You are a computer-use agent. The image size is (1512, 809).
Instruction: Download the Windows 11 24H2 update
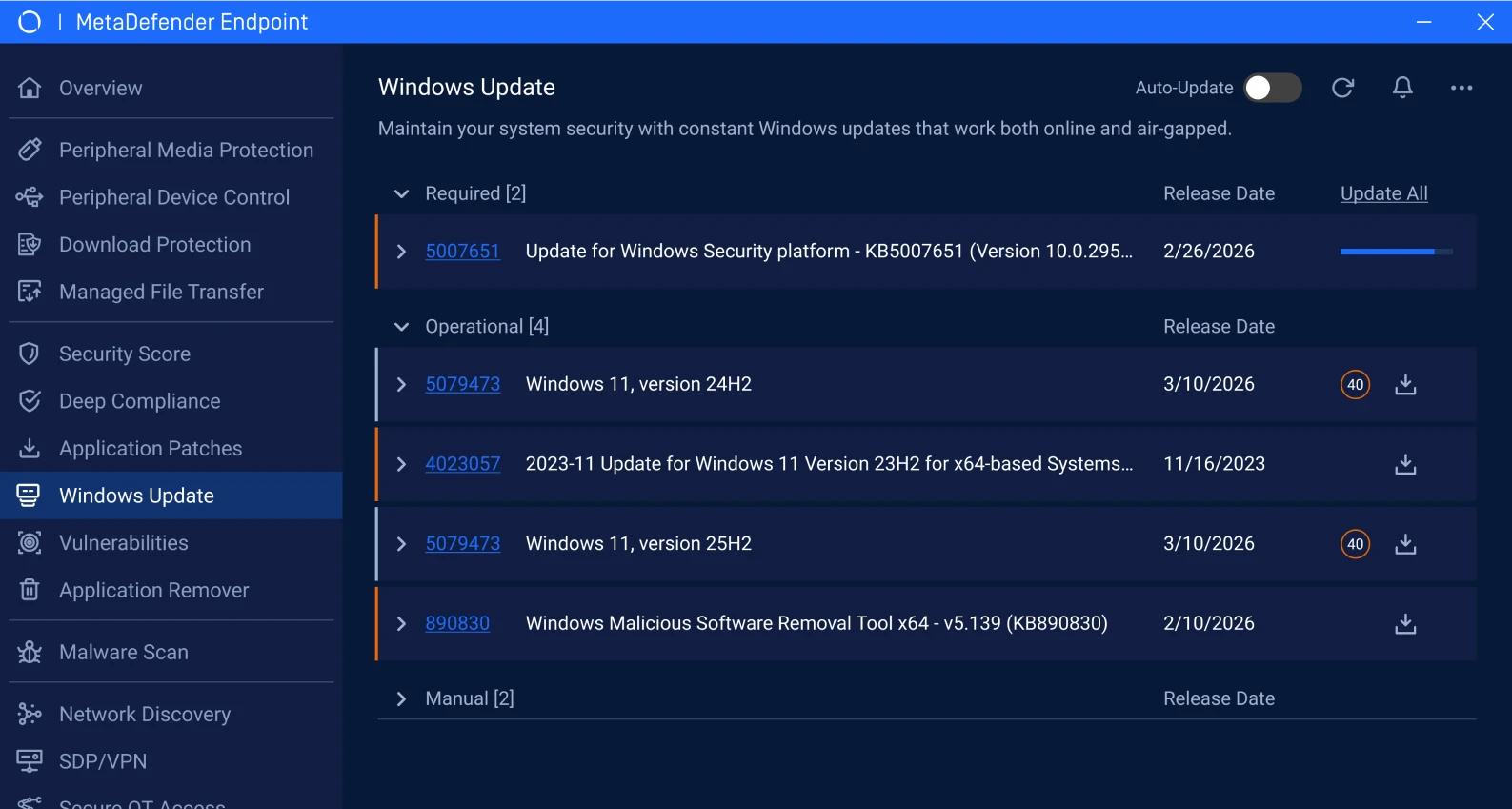coord(1405,384)
